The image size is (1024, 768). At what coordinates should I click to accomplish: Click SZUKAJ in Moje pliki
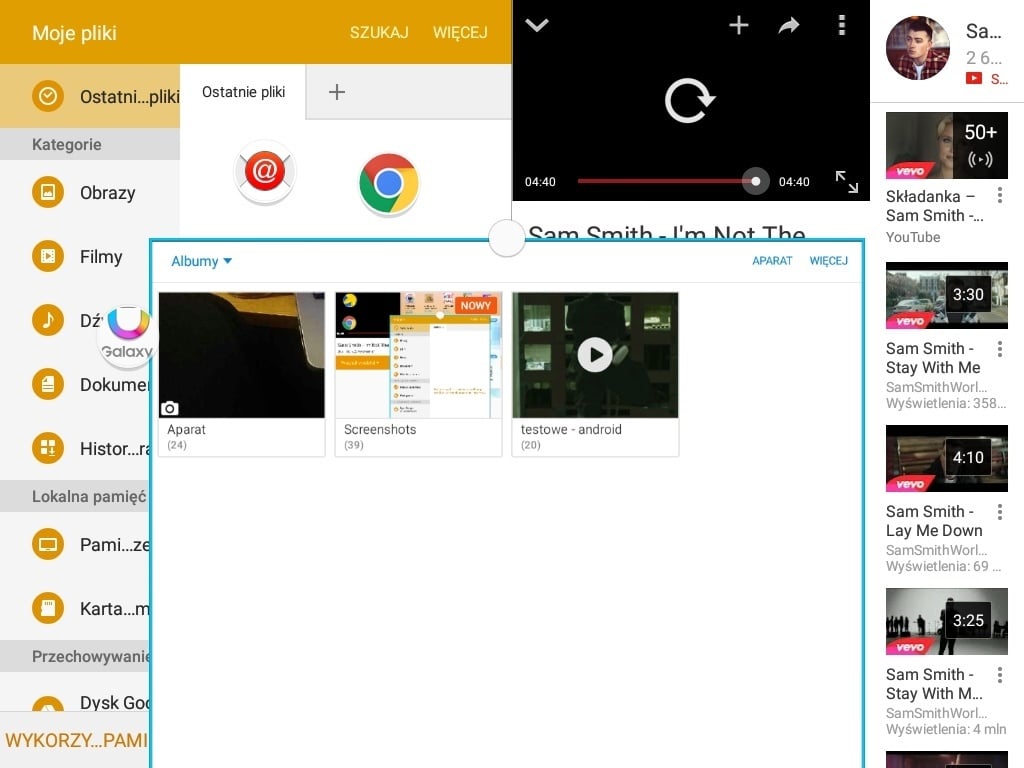(x=379, y=33)
